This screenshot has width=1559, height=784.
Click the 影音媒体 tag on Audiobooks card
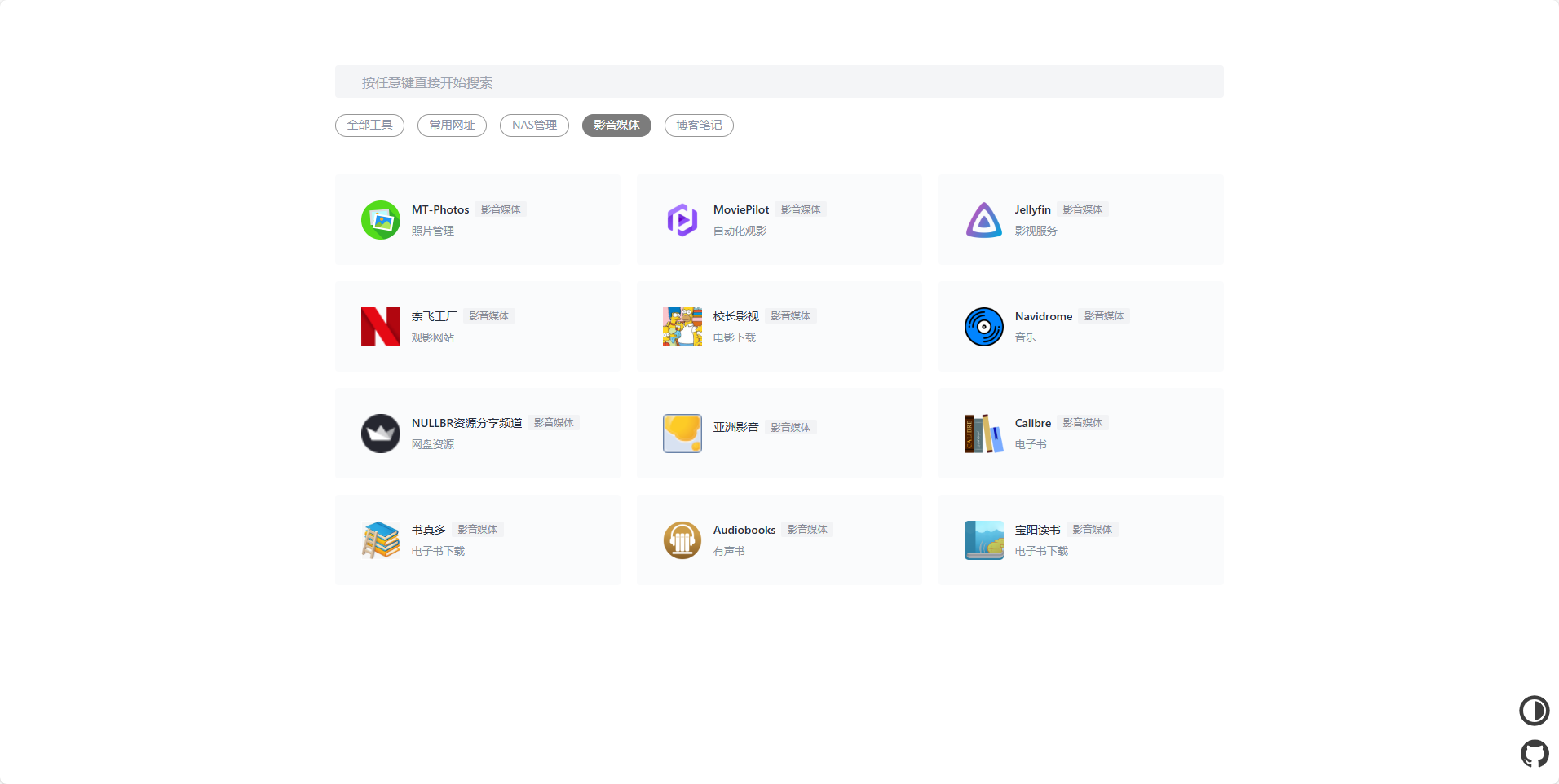(807, 530)
